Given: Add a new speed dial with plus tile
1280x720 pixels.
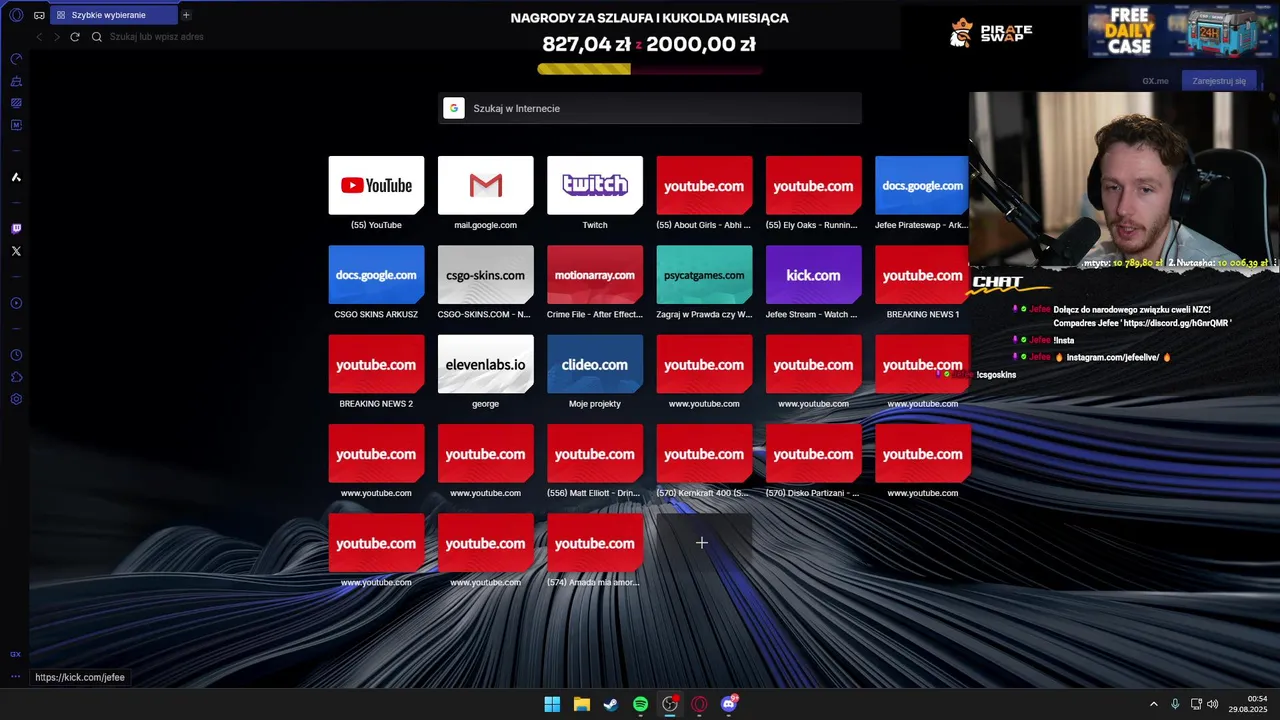Looking at the screenshot, I should tap(703, 543).
